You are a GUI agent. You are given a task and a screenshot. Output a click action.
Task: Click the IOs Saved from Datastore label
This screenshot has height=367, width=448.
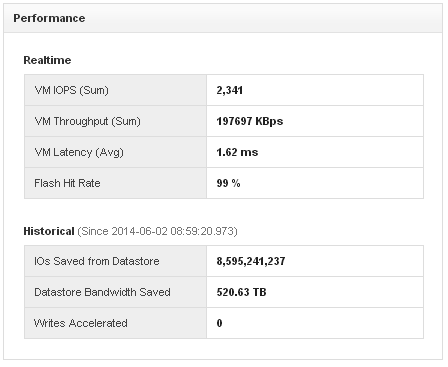point(97,261)
